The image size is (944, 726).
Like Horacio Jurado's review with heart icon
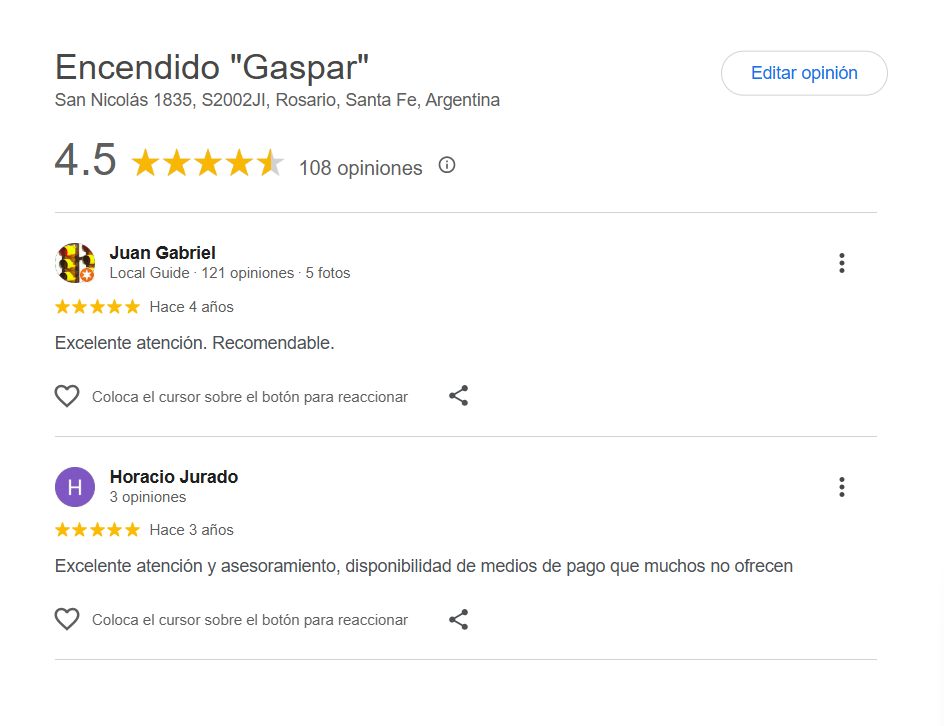(x=67, y=619)
